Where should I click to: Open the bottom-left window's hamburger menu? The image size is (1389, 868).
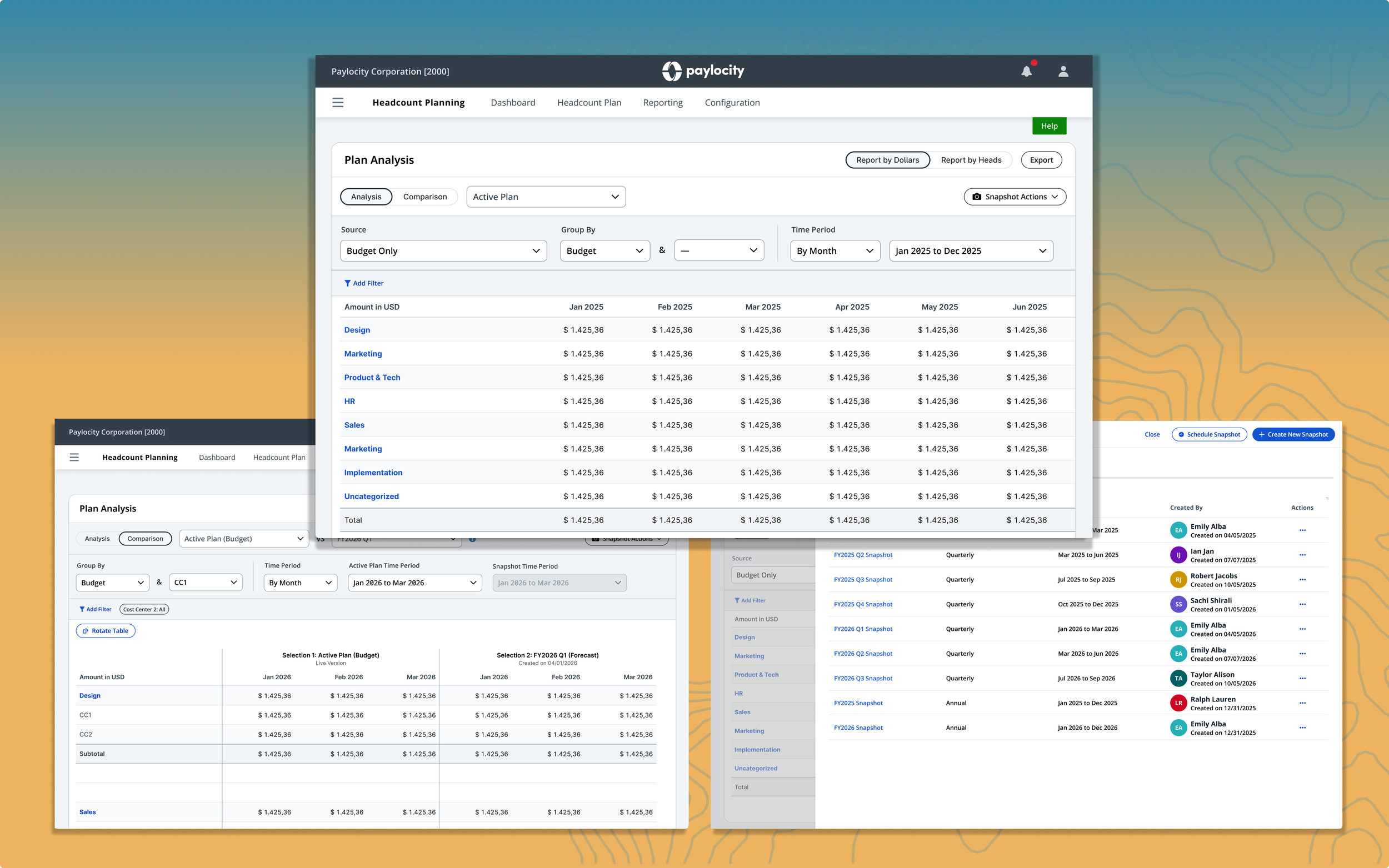point(74,457)
